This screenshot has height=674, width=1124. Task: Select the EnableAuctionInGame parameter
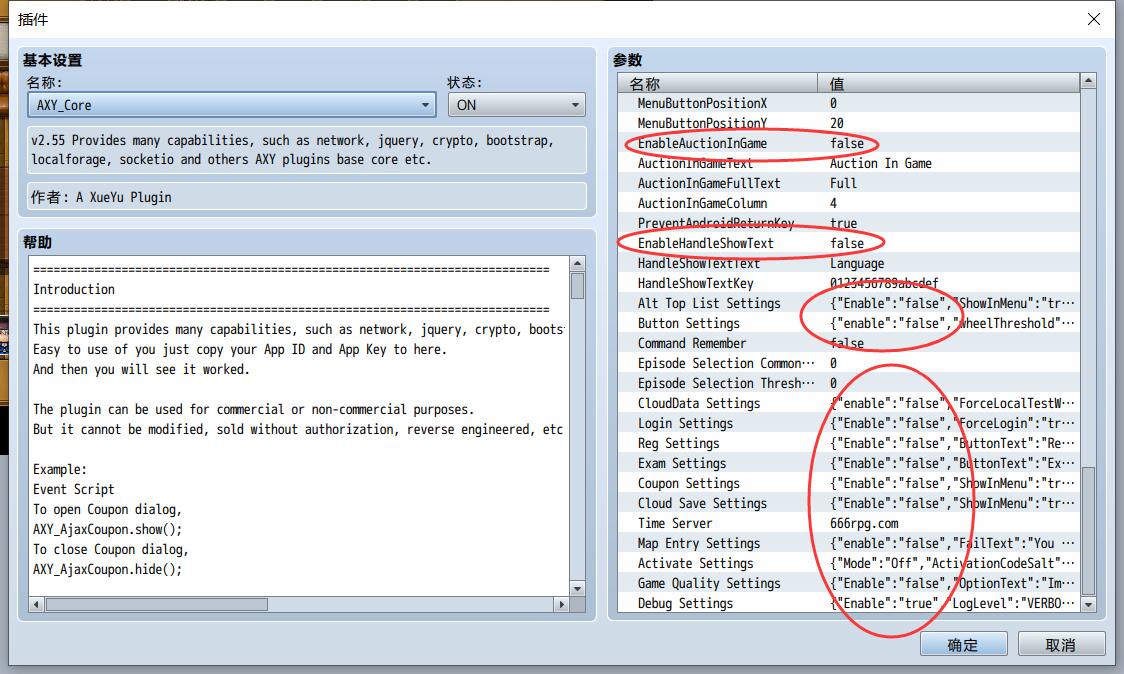[849, 143]
